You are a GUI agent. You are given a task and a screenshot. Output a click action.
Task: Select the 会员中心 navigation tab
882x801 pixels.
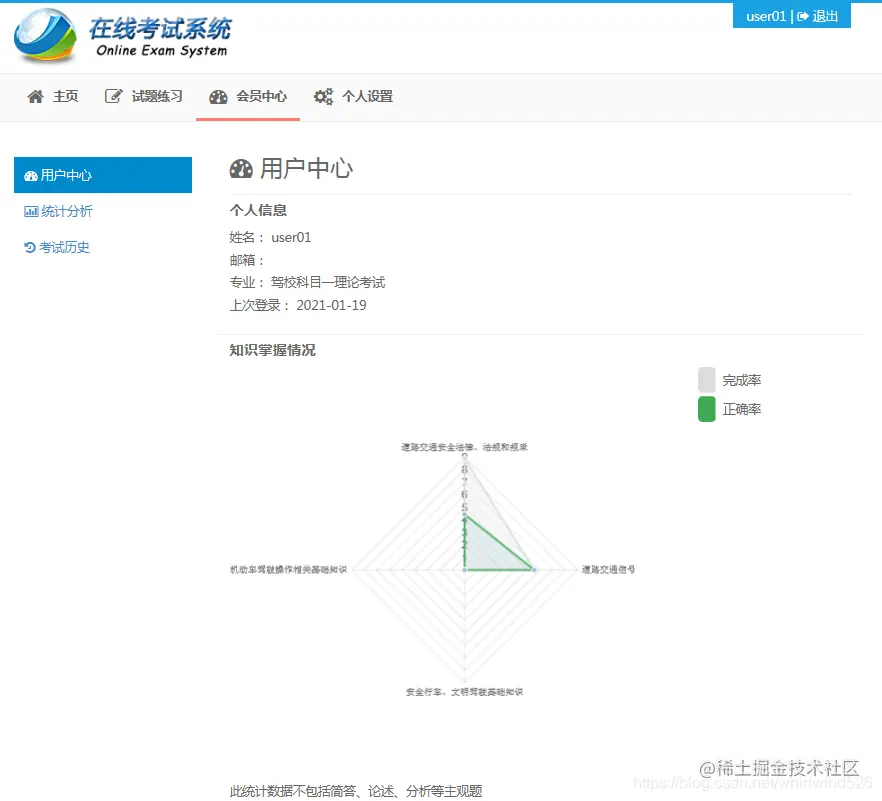[x=248, y=97]
